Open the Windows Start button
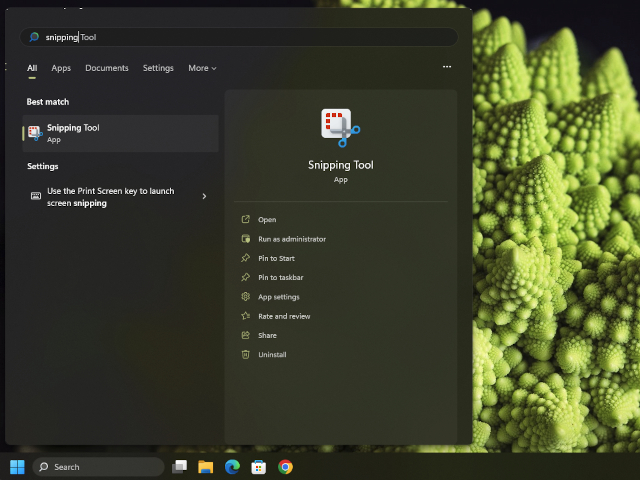640x480 pixels. [17, 467]
